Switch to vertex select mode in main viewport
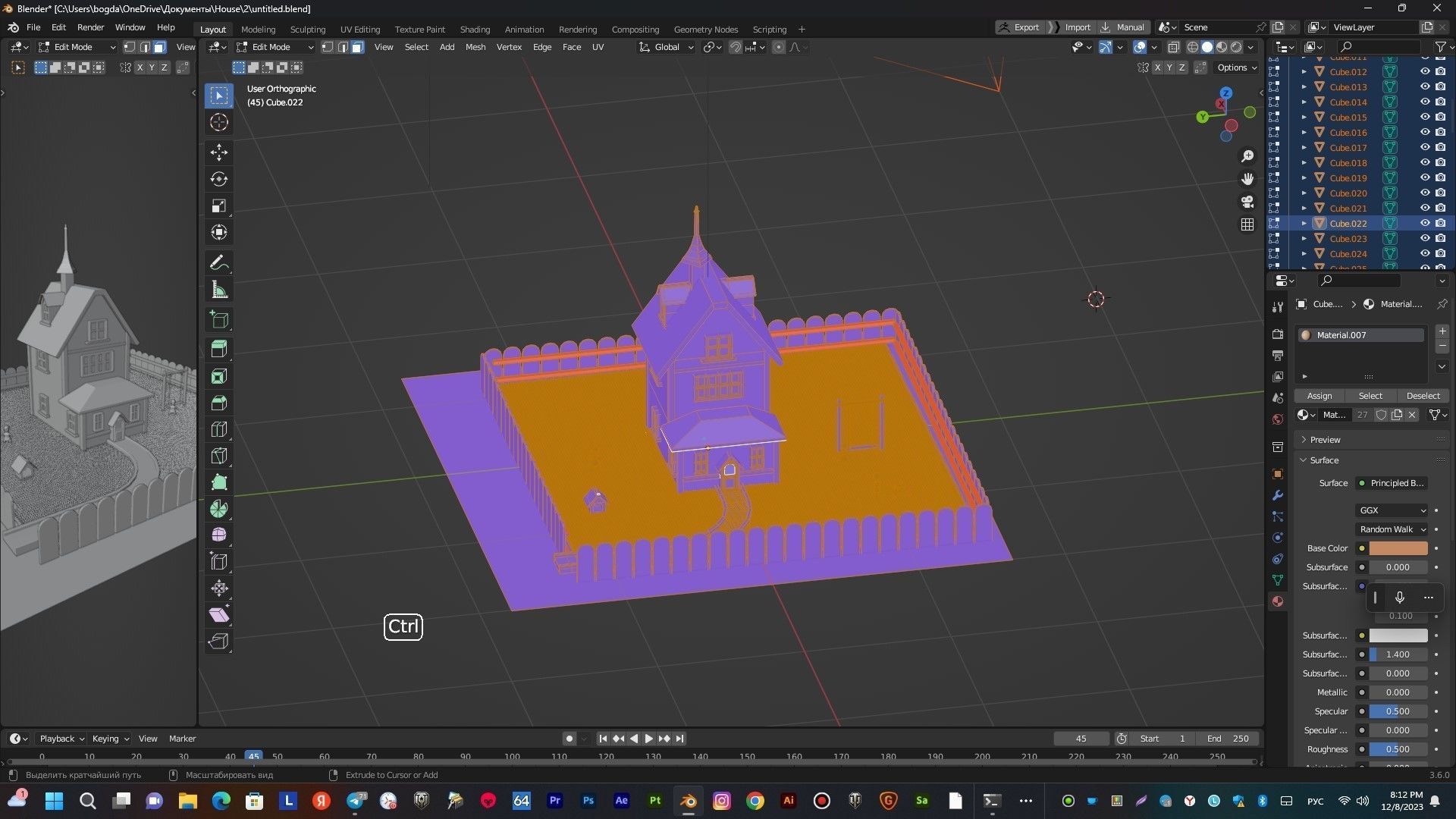Viewport: 1456px width, 819px height. pos(328,47)
